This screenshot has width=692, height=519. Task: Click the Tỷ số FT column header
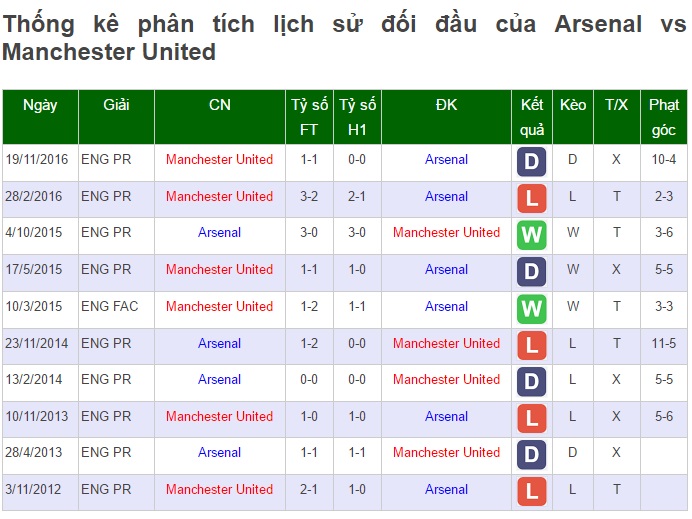point(309,117)
